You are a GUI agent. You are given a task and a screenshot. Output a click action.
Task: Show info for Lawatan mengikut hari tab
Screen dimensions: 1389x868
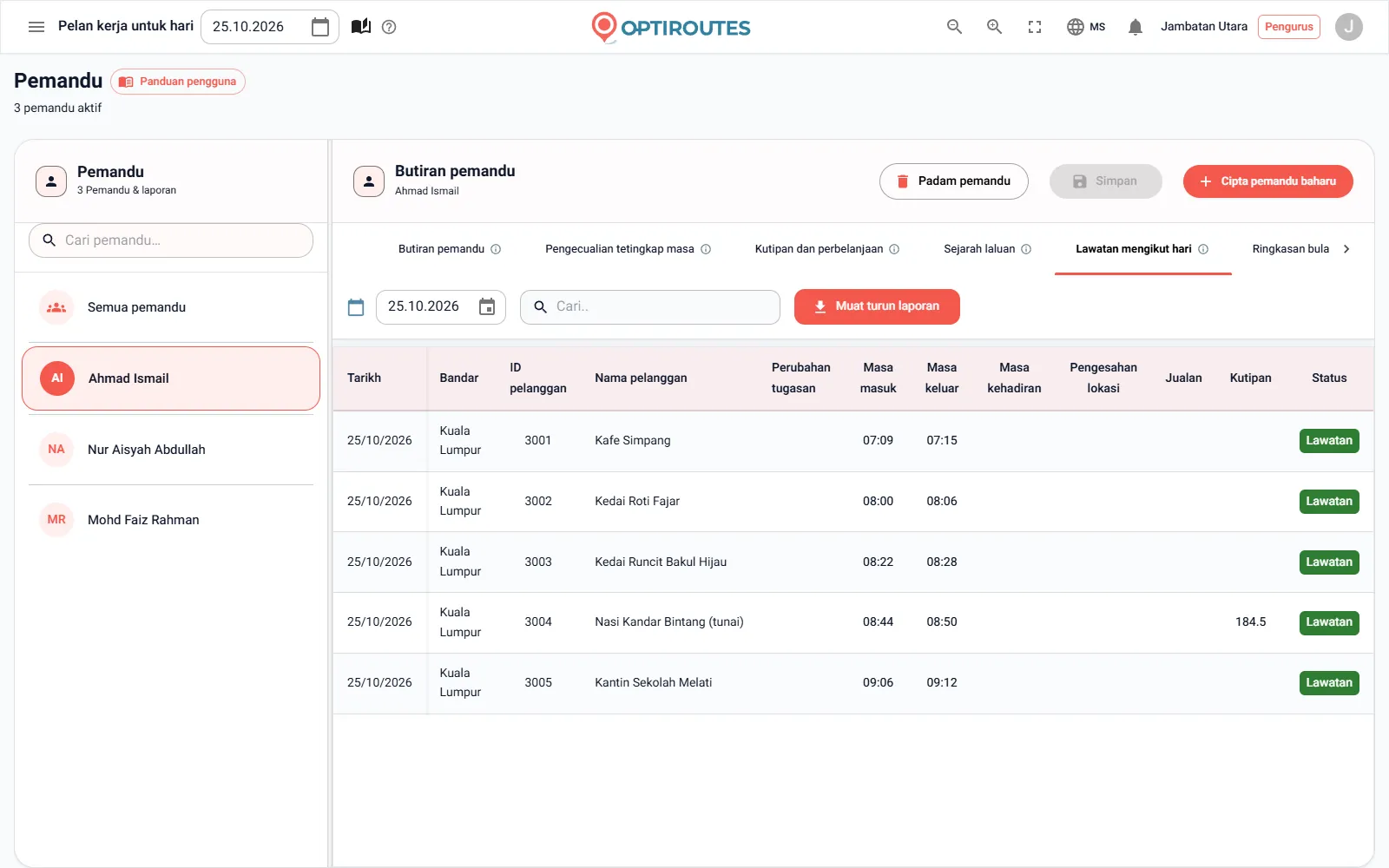point(1203,249)
